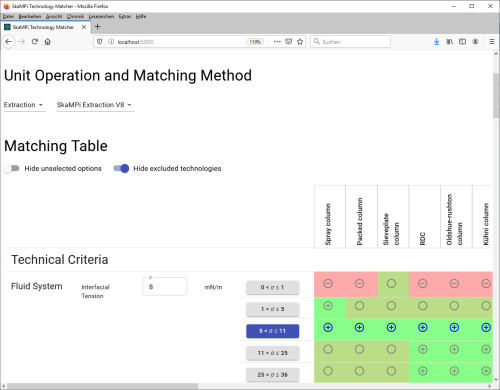The width and height of the screenshot is (500, 390).
Task: Disable Hide excluded technologies switch
Action: point(121,168)
